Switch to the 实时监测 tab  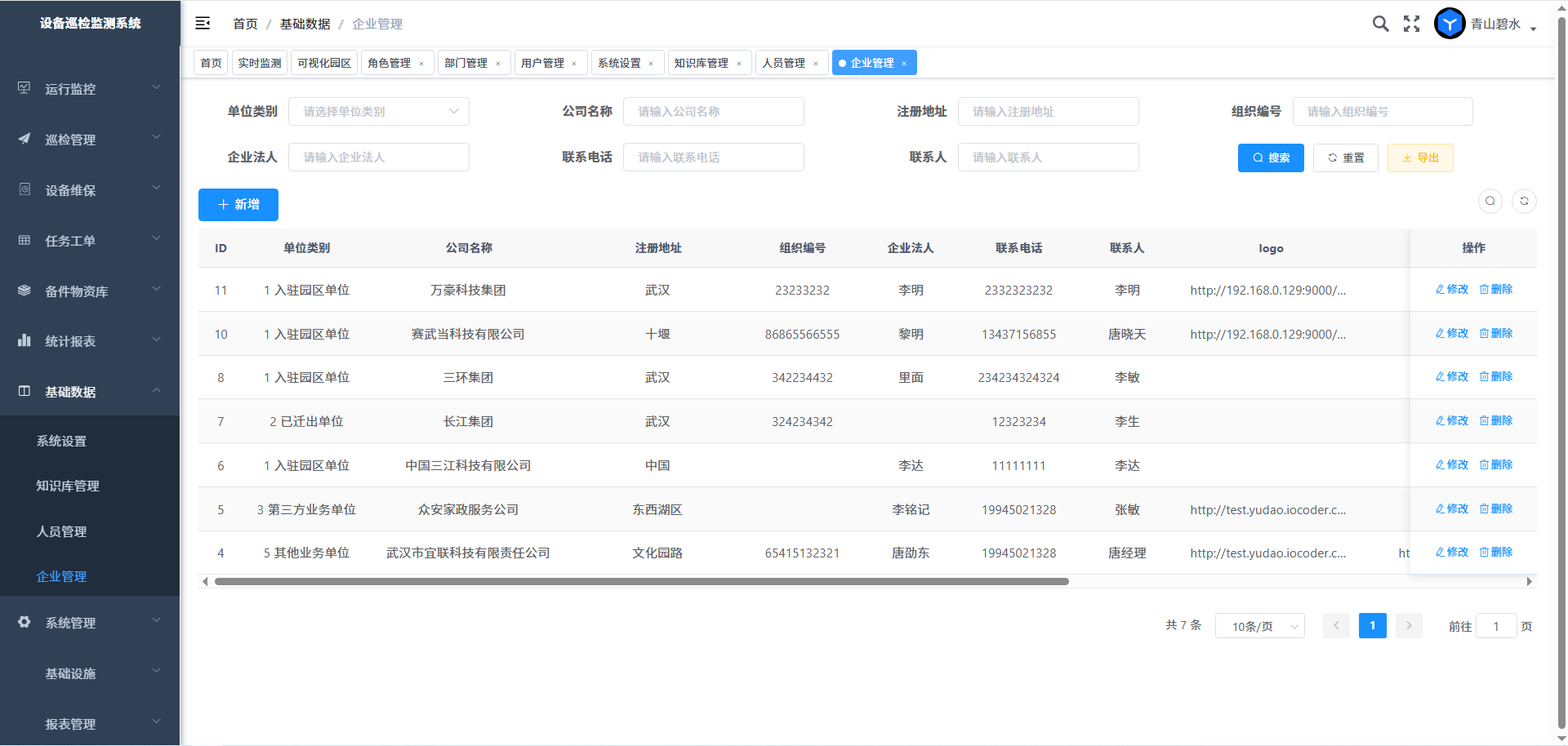coord(260,63)
